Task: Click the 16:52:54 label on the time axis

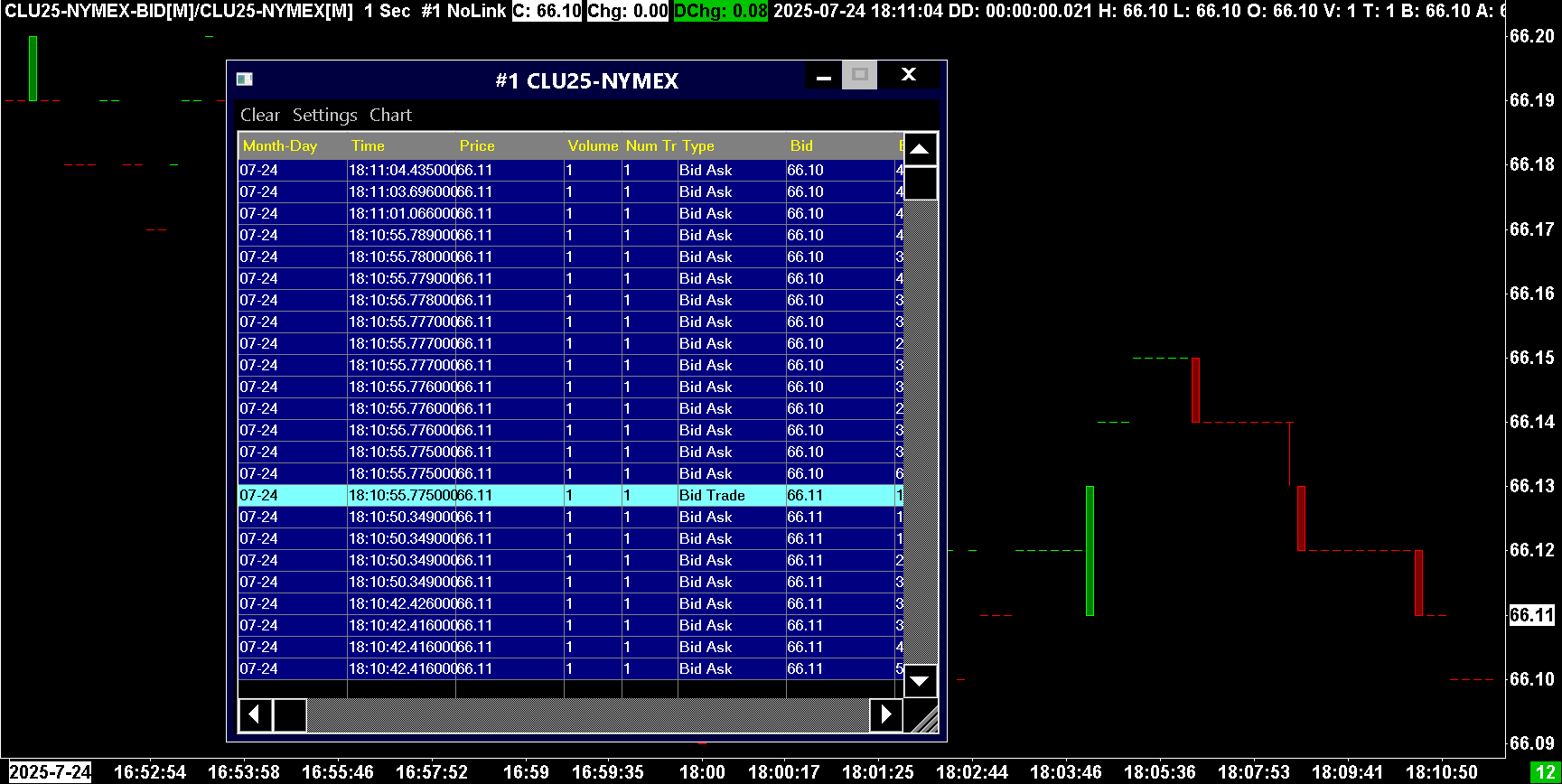Action: point(150,772)
